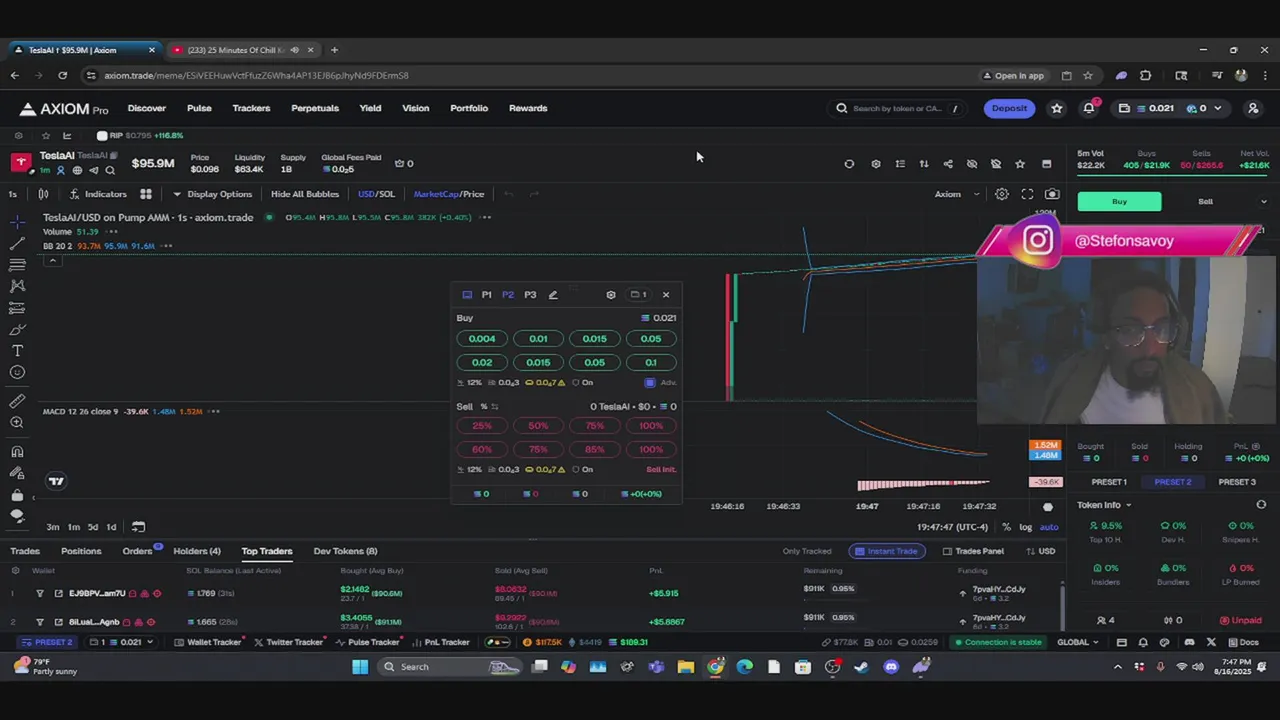1280x720 pixels.
Task: Take a chart snapshot with camera icon
Action: point(1052,194)
